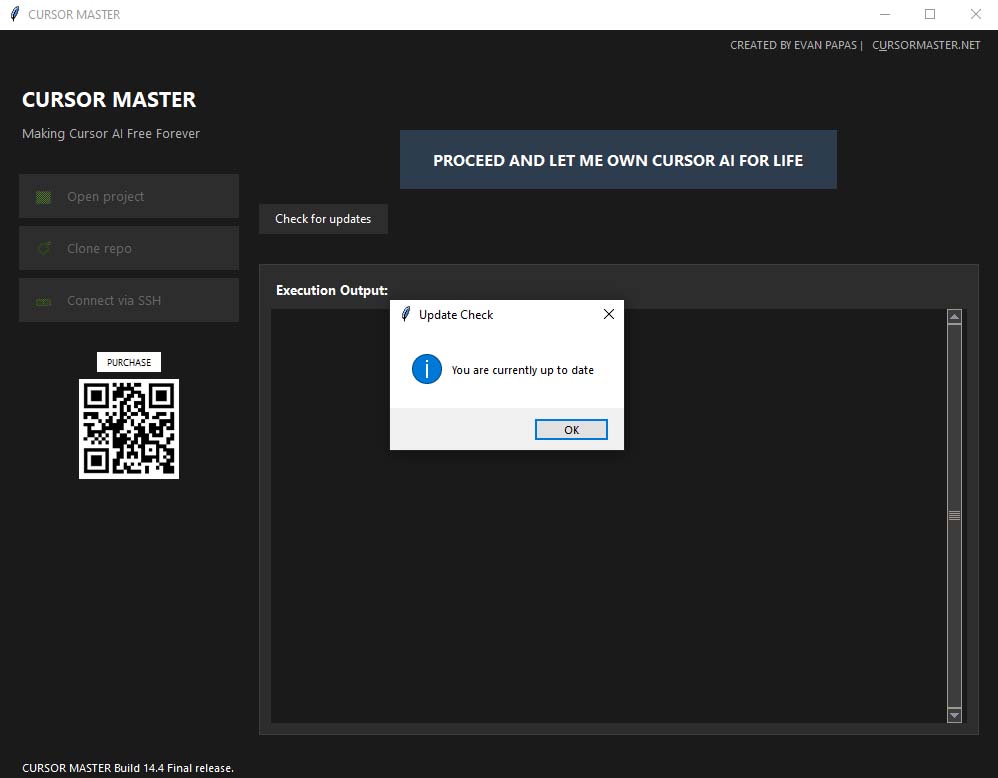Click the 'CREATED BY EVAN PAPAS' text
Screen dimensions: 998x778
793,45
